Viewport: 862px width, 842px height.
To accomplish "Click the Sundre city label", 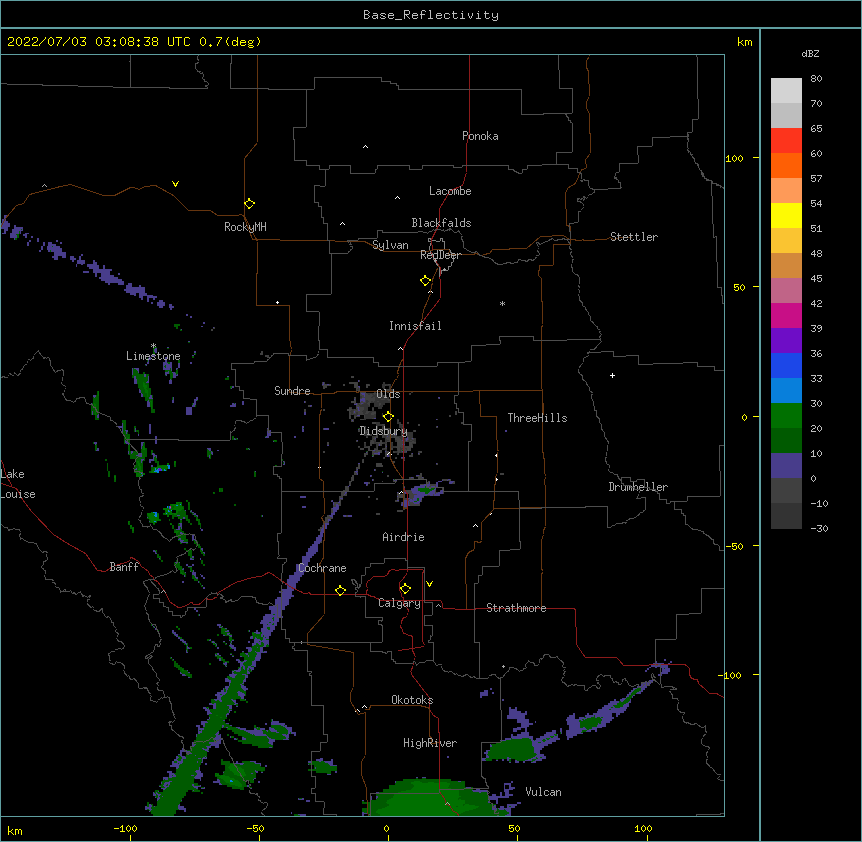I will tap(292, 391).
